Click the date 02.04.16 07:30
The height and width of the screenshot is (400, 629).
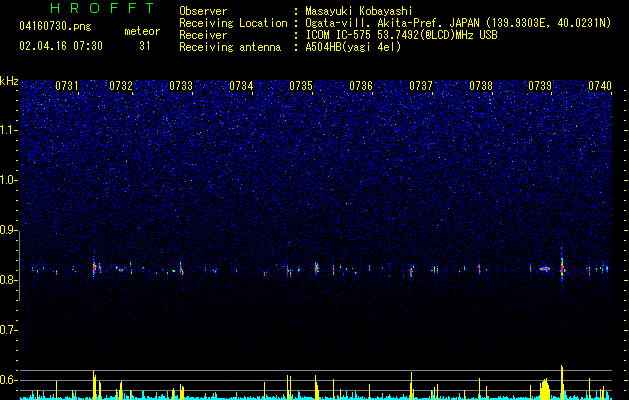coord(61,46)
